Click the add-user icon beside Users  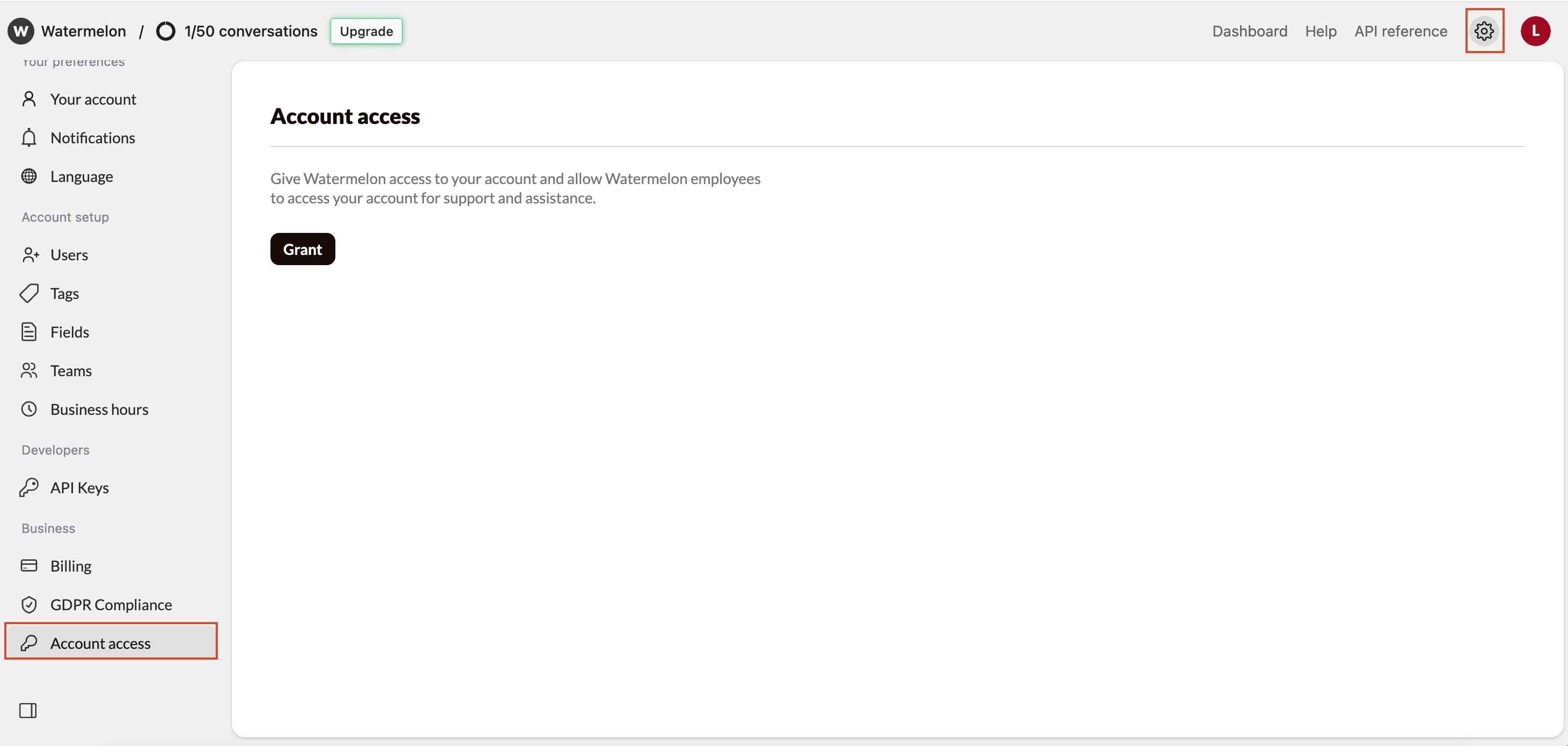point(30,254)
